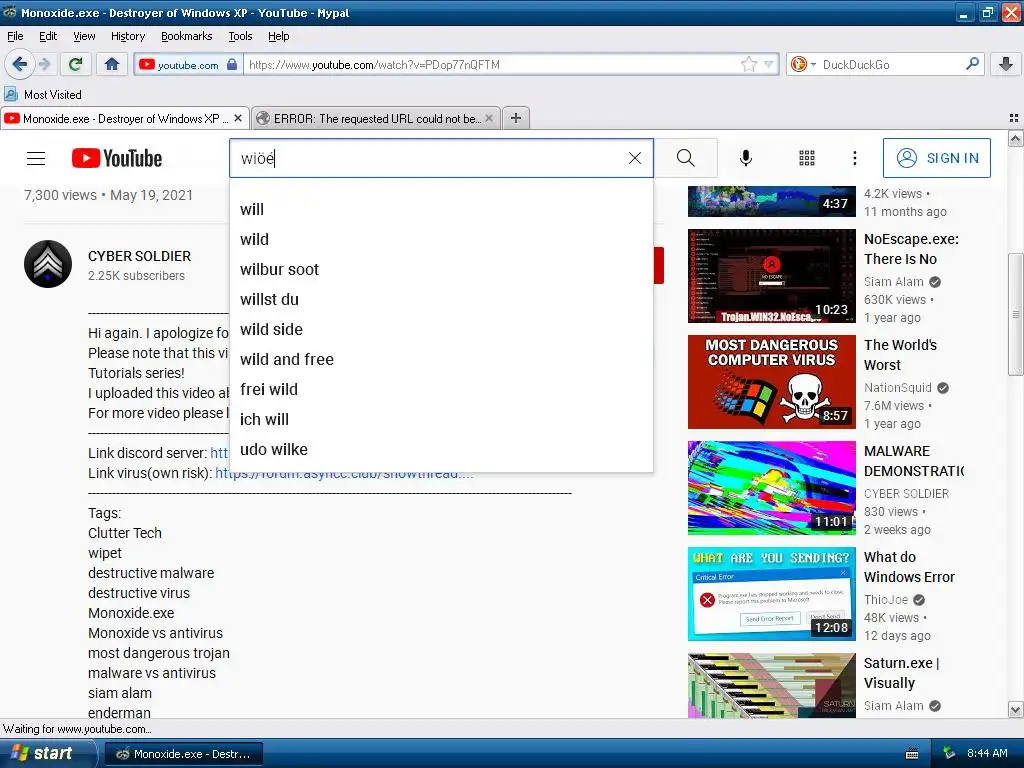This screenshot has width=1024, height=768.
Task: Close the Monoxide.exe tab
Action: 238,118
